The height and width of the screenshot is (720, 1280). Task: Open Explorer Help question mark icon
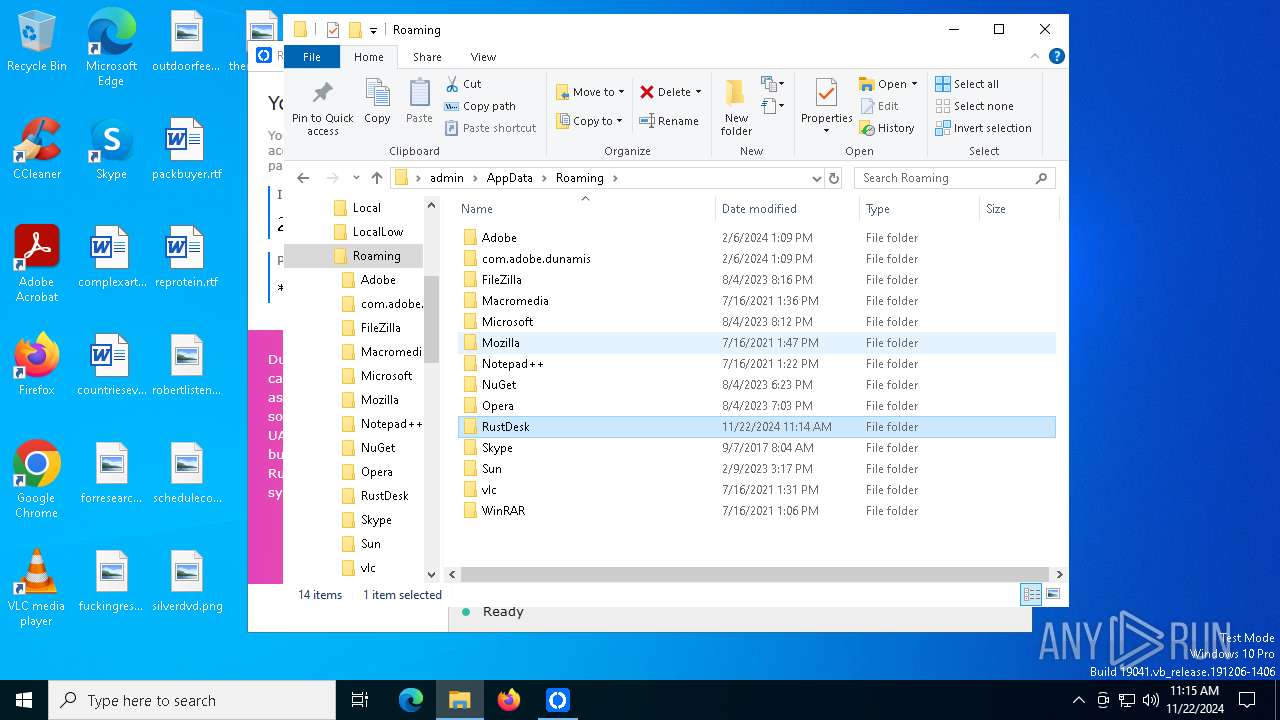(1056, 57)
